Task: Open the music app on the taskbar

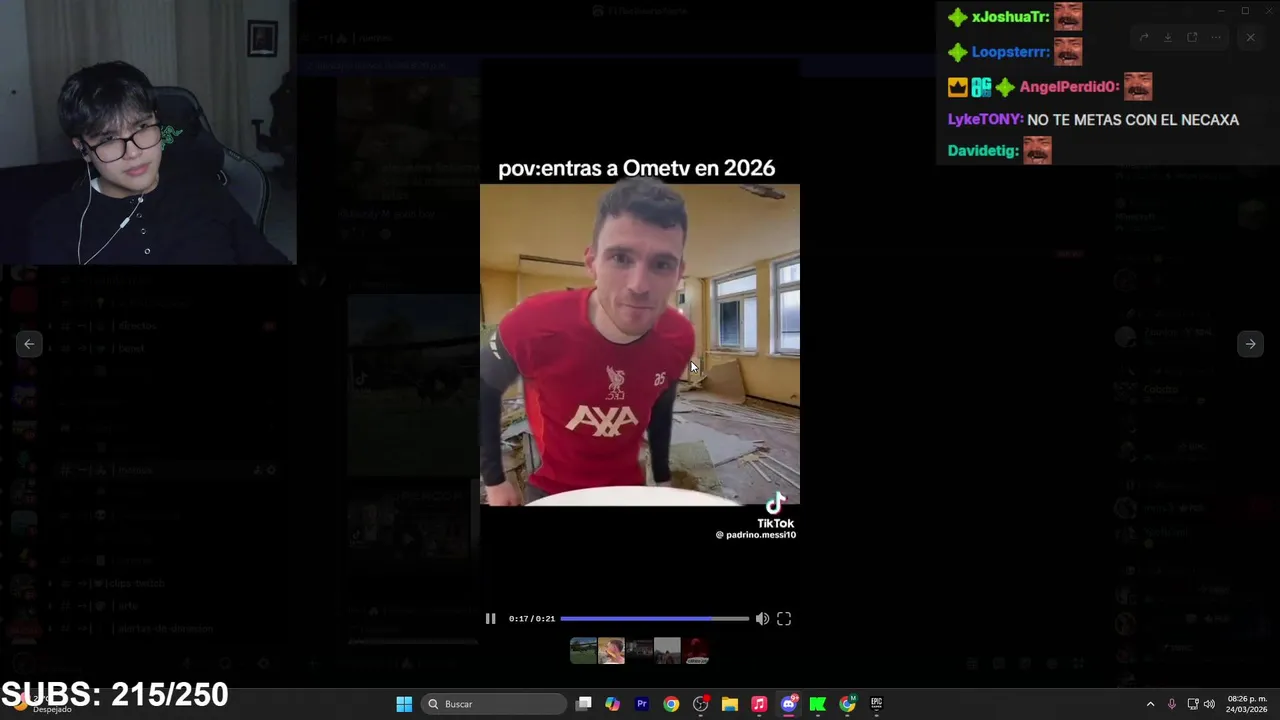Action: click(759, 704)
